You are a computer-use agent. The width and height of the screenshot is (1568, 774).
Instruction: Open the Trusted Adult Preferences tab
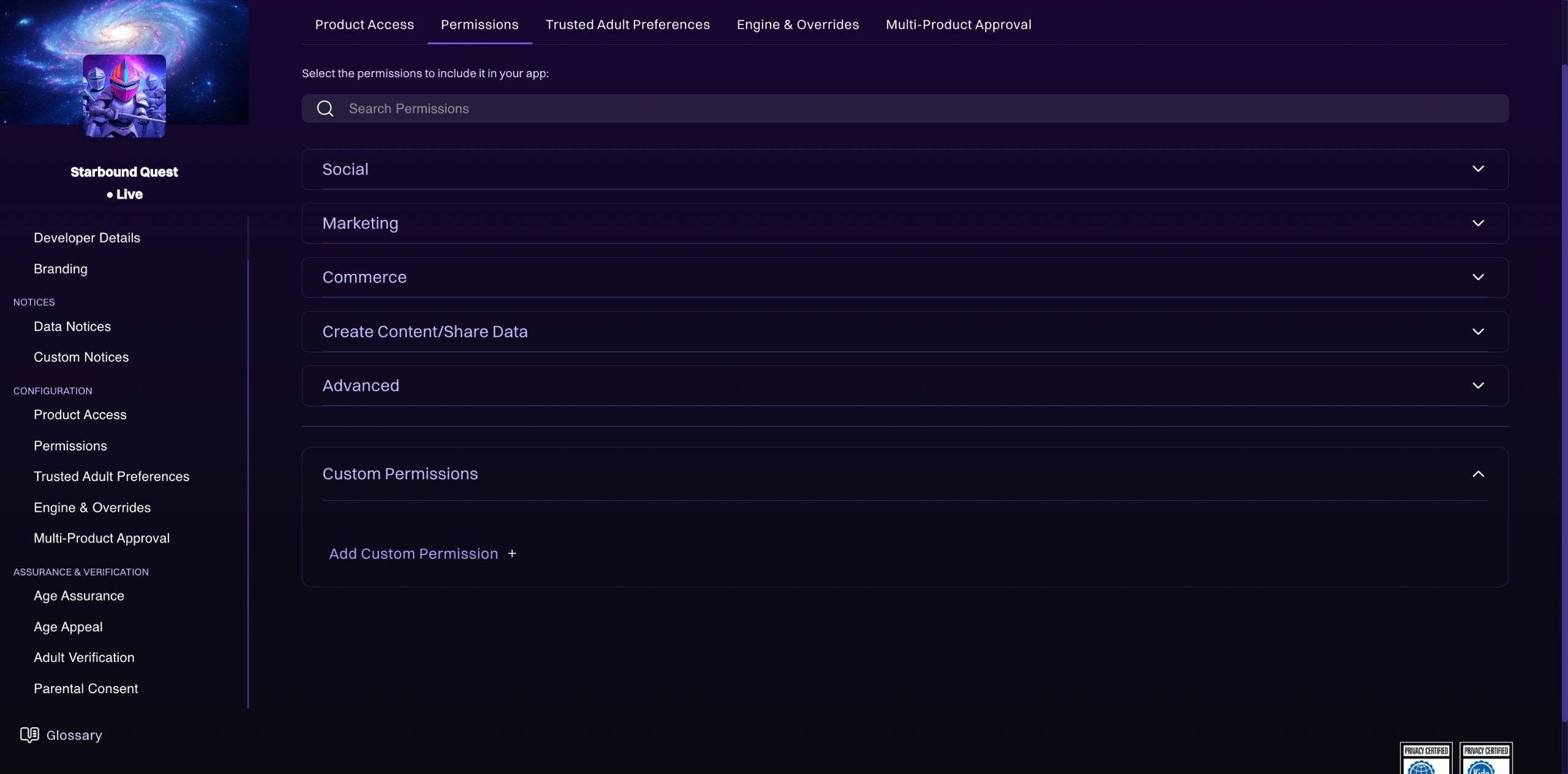pos(627,25)
